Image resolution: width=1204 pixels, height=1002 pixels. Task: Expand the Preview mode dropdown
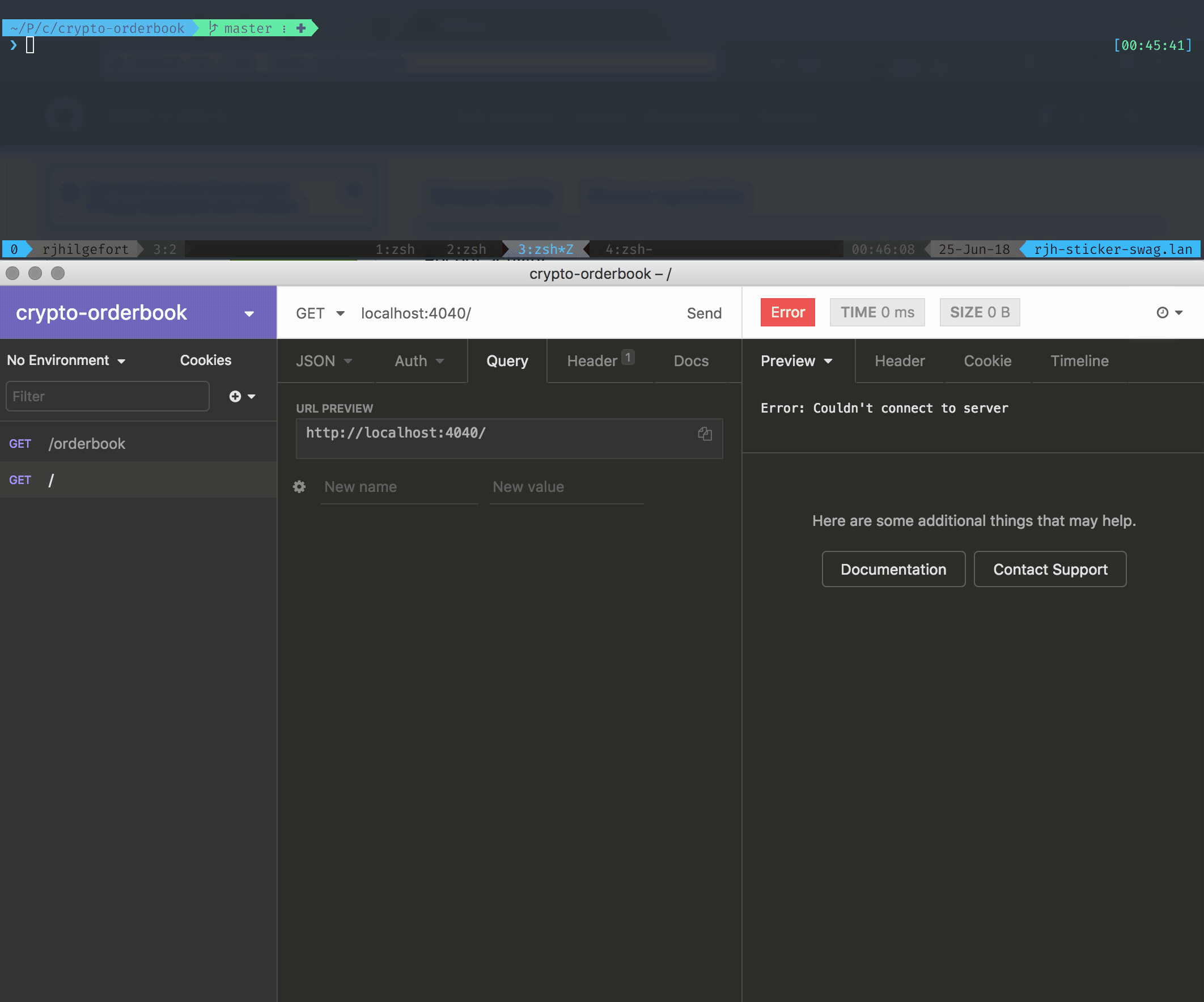(x=796, y=361)
